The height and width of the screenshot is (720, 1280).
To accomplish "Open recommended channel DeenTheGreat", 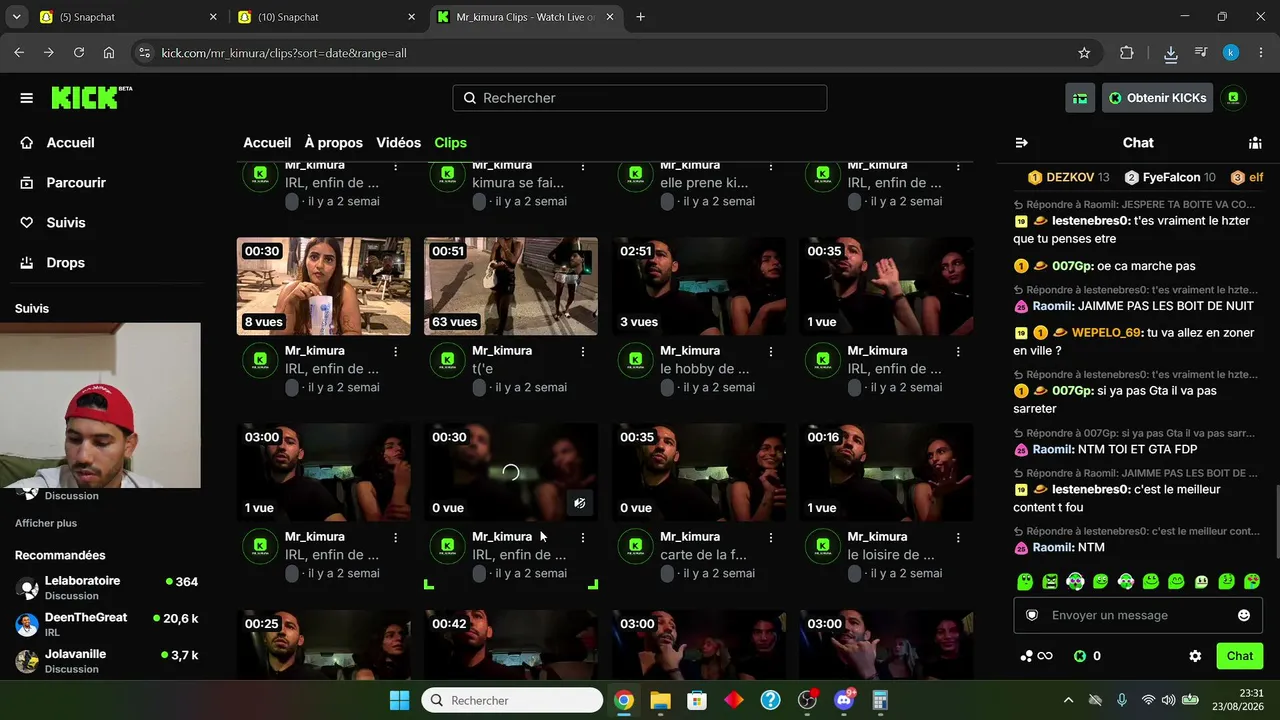I will [107, 624].
